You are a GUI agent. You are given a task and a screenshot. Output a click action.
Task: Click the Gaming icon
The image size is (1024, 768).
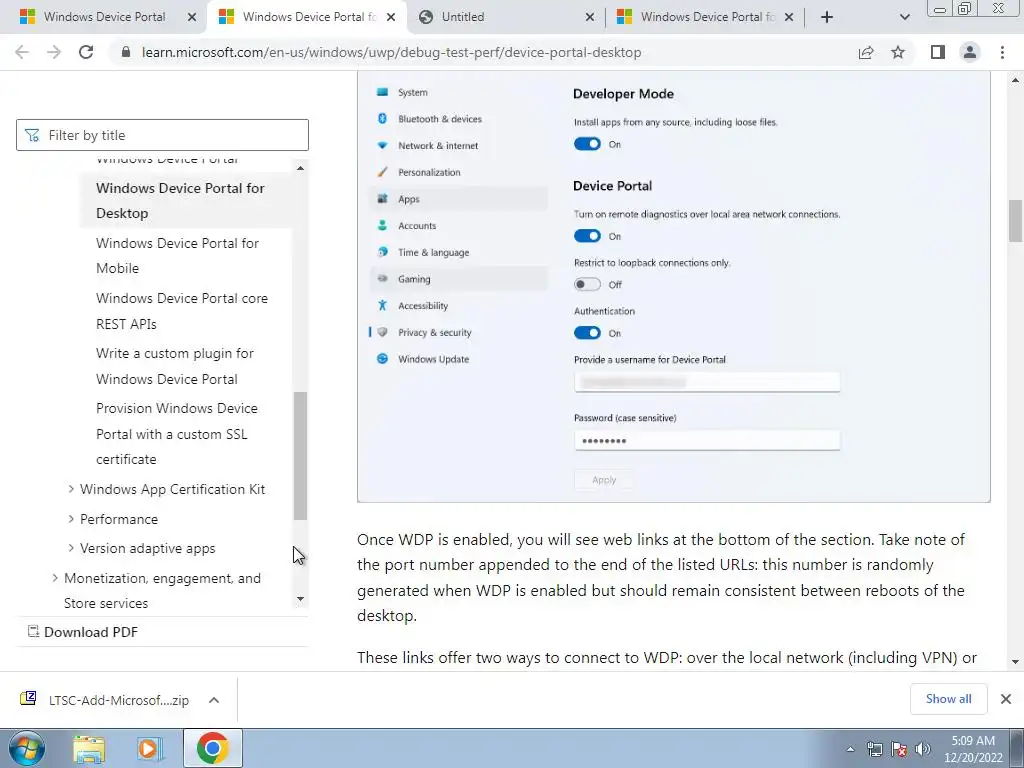(x=383, y=279)
